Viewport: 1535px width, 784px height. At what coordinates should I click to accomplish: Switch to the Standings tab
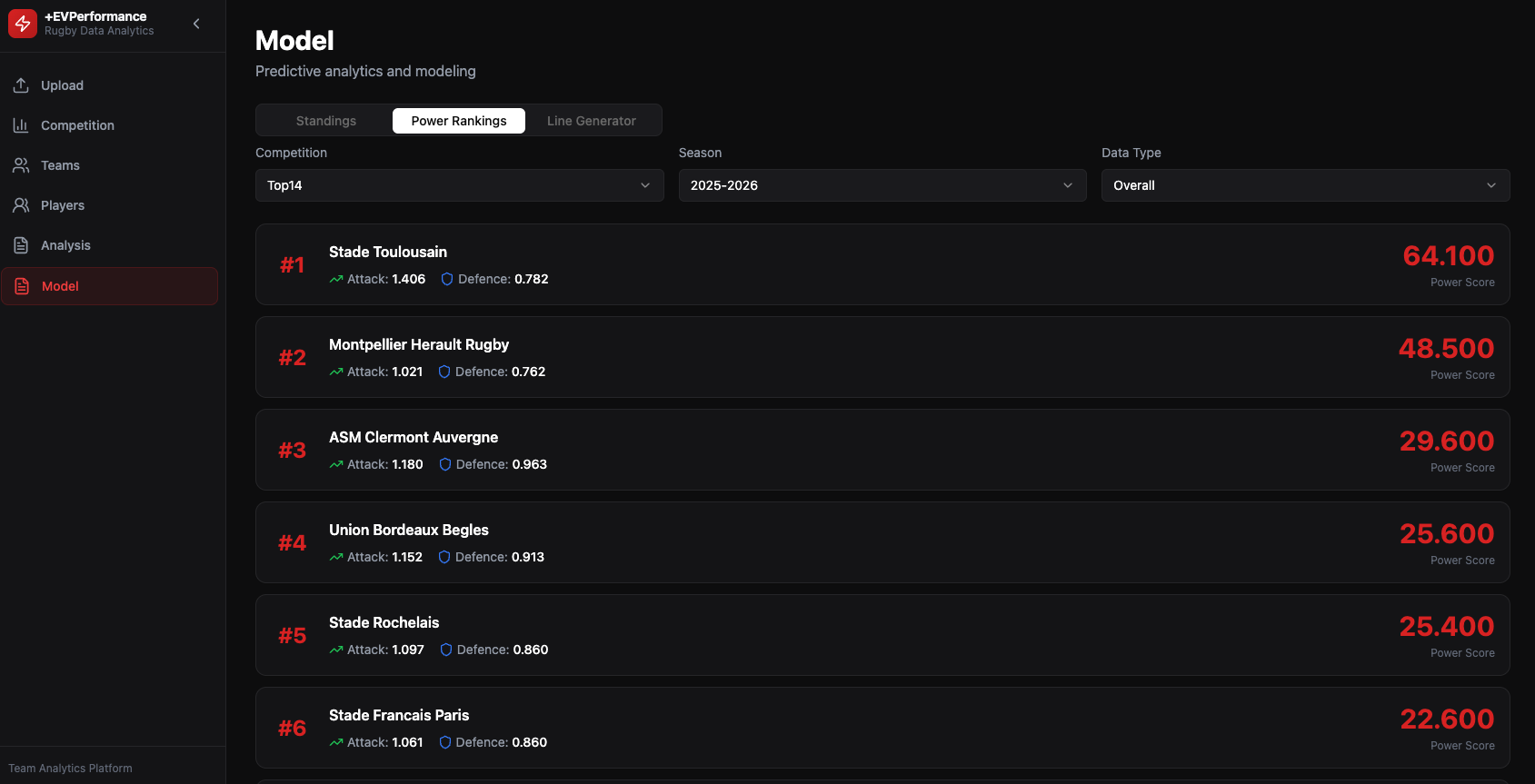click(x=326, y=121)
